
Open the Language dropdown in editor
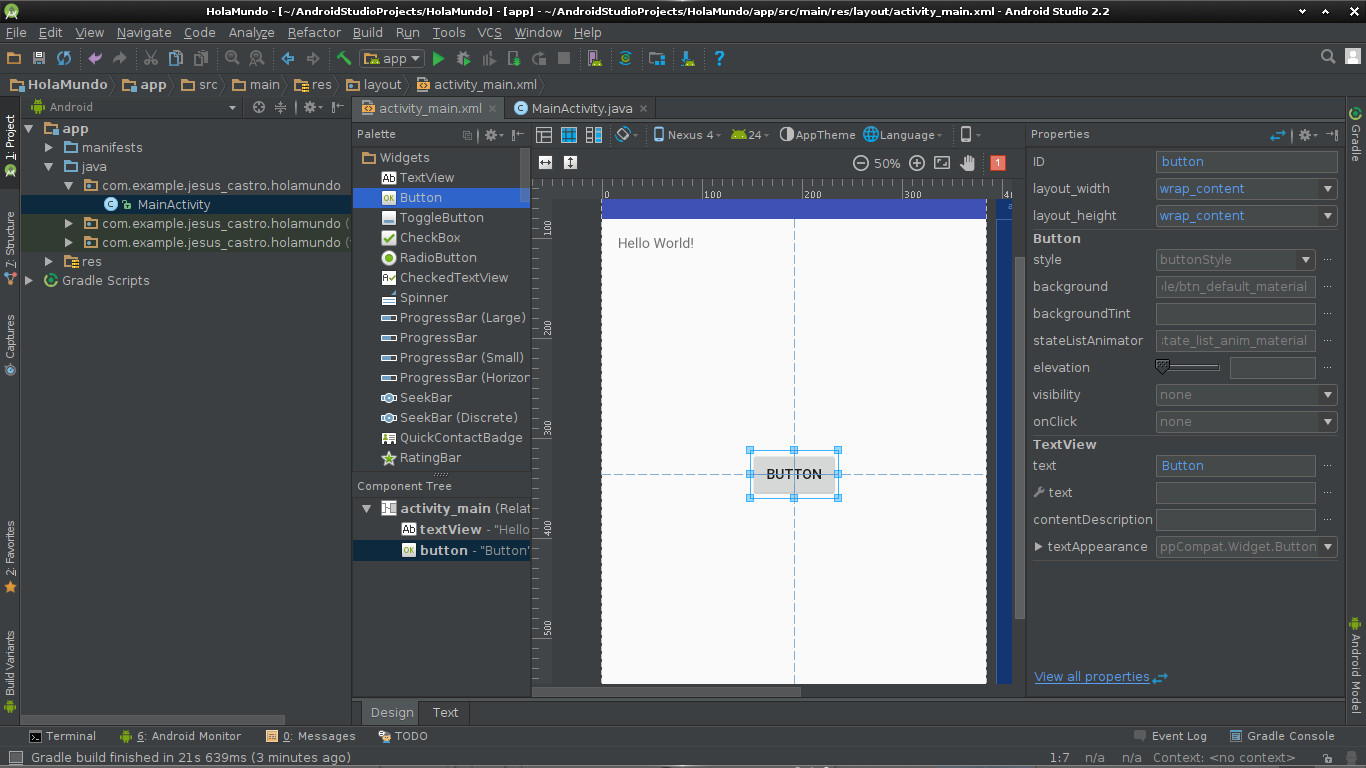click(903, 135)
